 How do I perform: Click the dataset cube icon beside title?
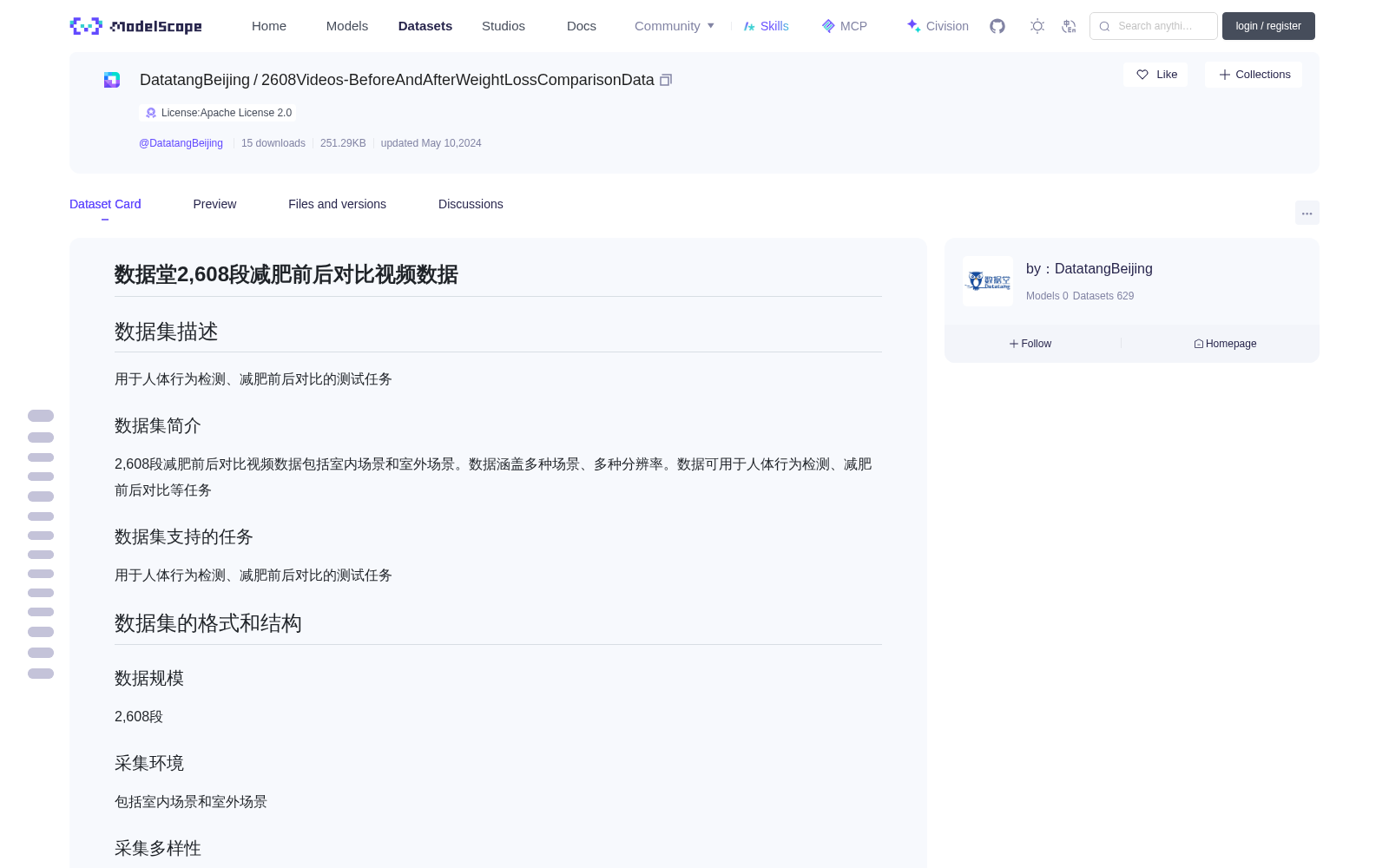(x=112, y=80)
